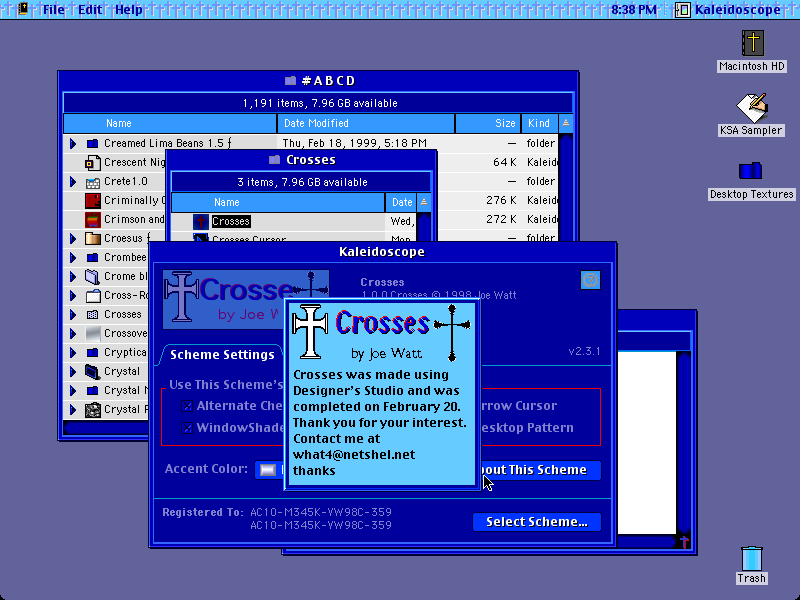Toggle sort order arrow in #ABCD window
Screen dimensions: 800x600
point(566,123)
